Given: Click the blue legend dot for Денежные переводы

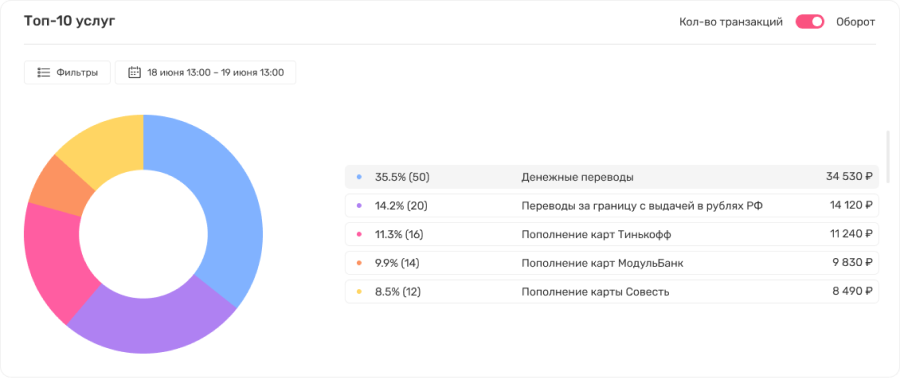Looking at the screenshot, I should pyautogui.click(x=359, y=177).
